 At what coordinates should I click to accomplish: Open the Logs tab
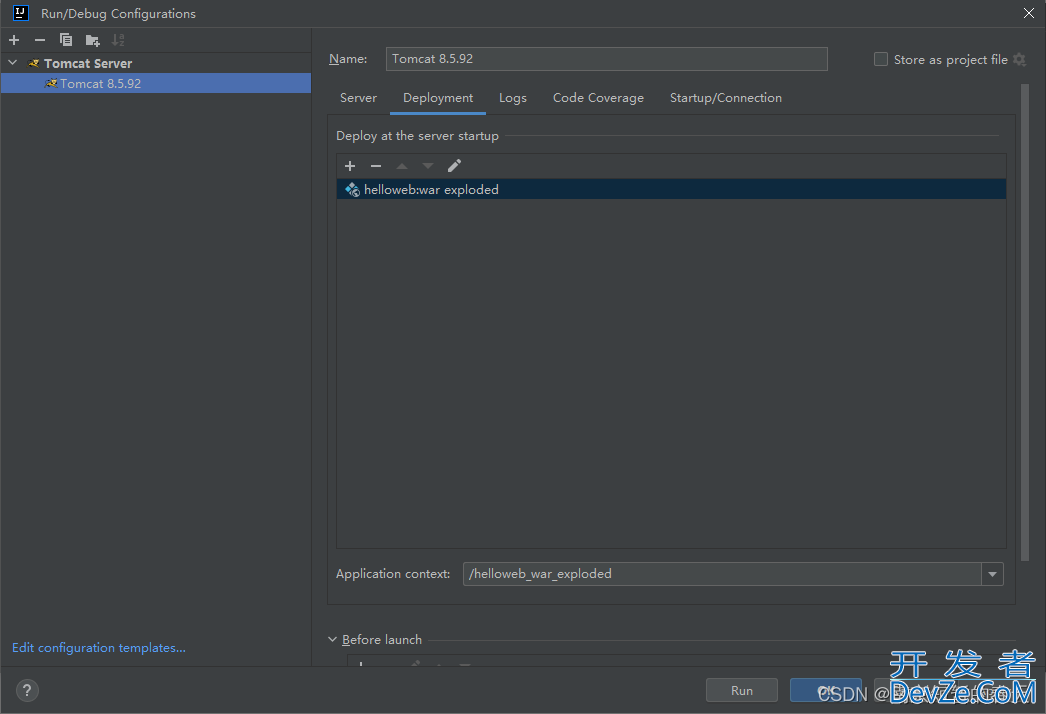click(x=512, y=98)
